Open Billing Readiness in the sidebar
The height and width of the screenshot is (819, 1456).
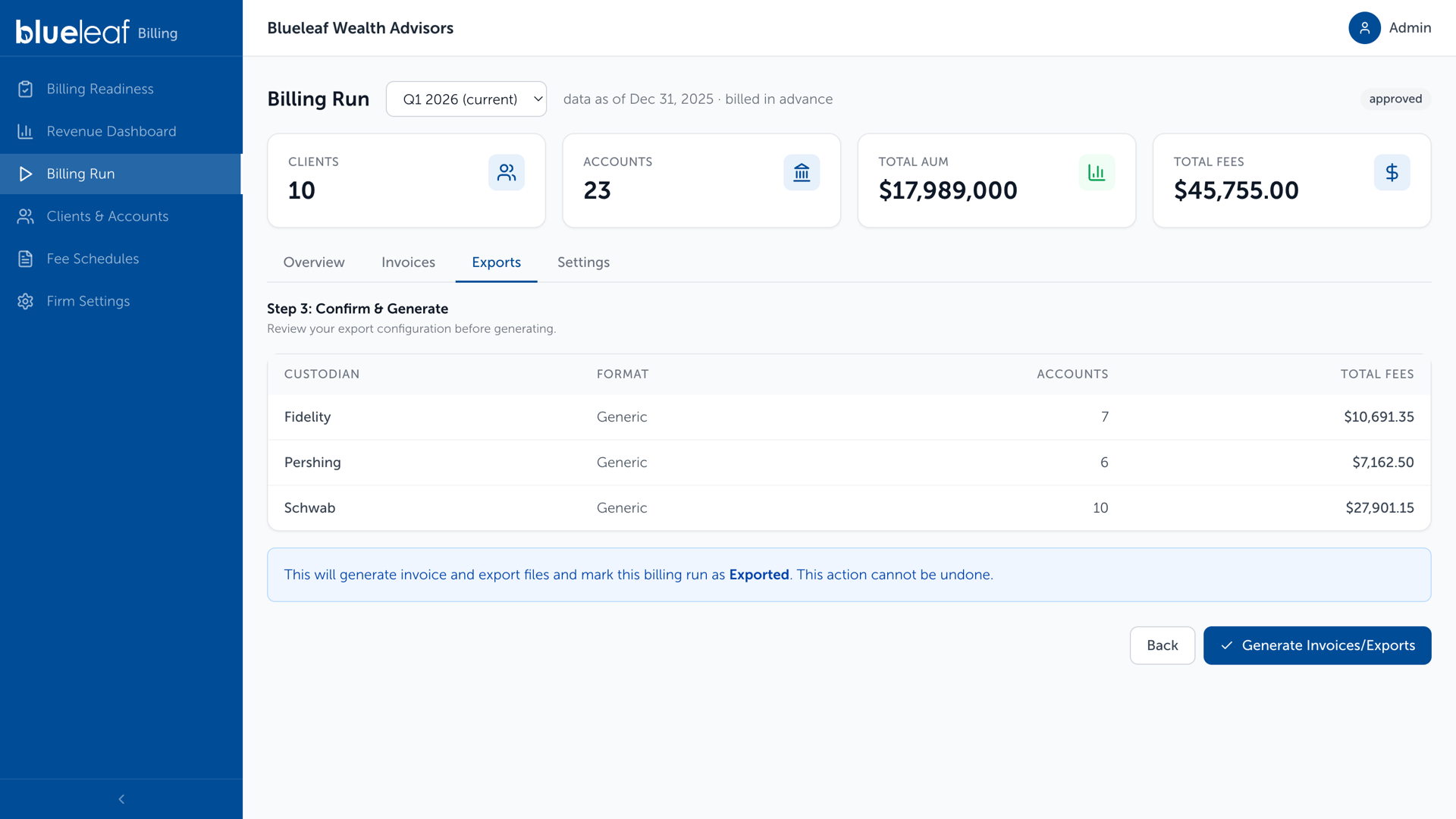point(121,89)
